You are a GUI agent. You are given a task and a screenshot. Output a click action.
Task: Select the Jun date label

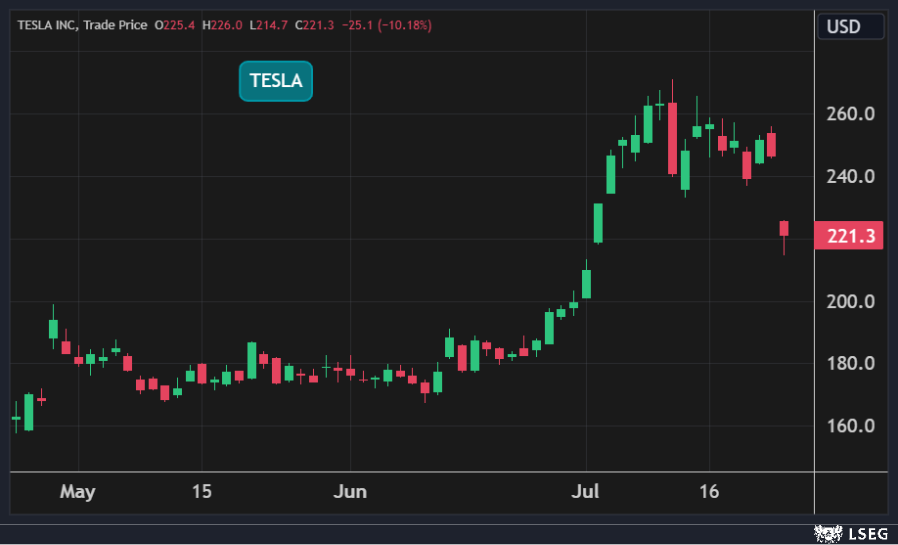tap(350, 492)
